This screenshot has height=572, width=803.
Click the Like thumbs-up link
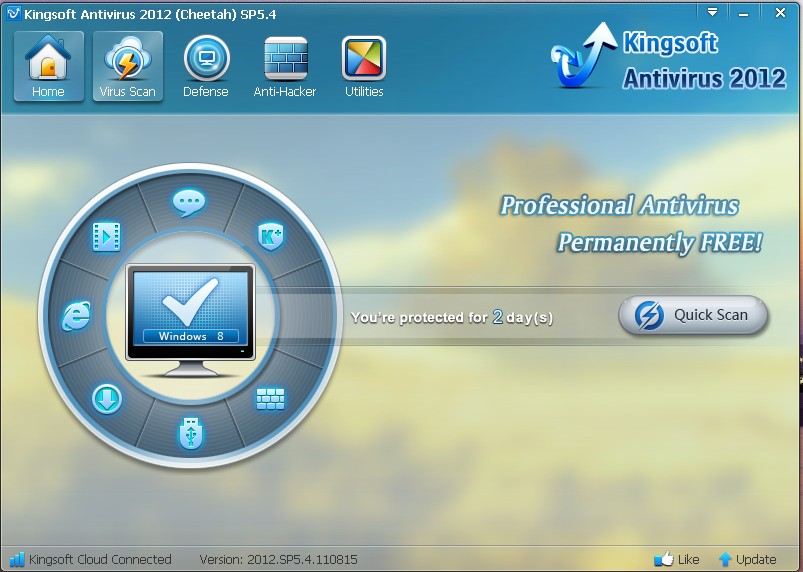click(x=677, y=559)
